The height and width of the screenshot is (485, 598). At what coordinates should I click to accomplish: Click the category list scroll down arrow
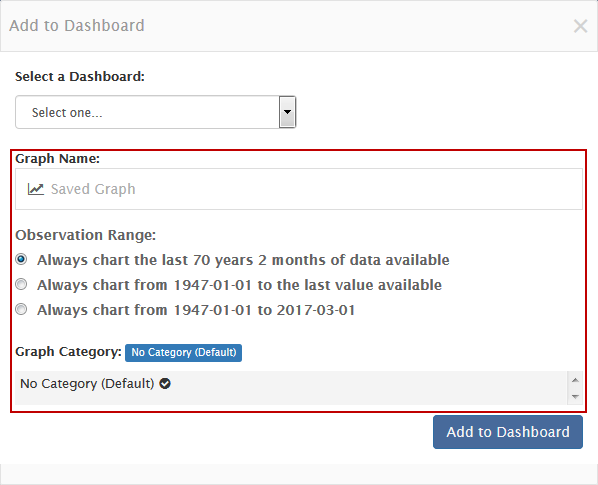[575, 397]
